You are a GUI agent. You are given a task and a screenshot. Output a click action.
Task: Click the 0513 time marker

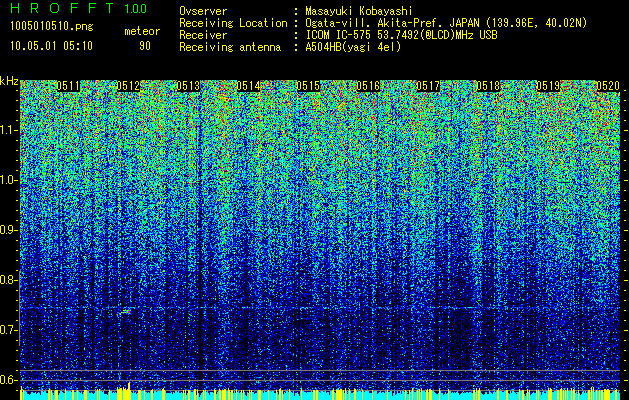pyautogui.click(x=188, y=86)
